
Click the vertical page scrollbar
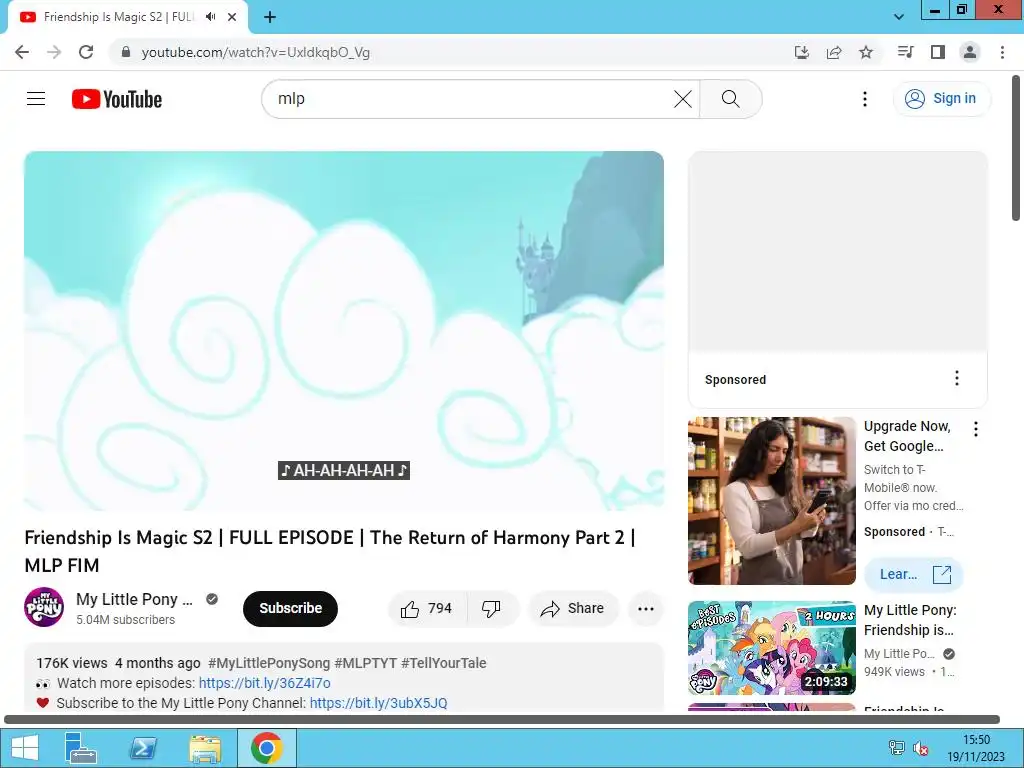pyautogui.click(x=1016, y=149)
